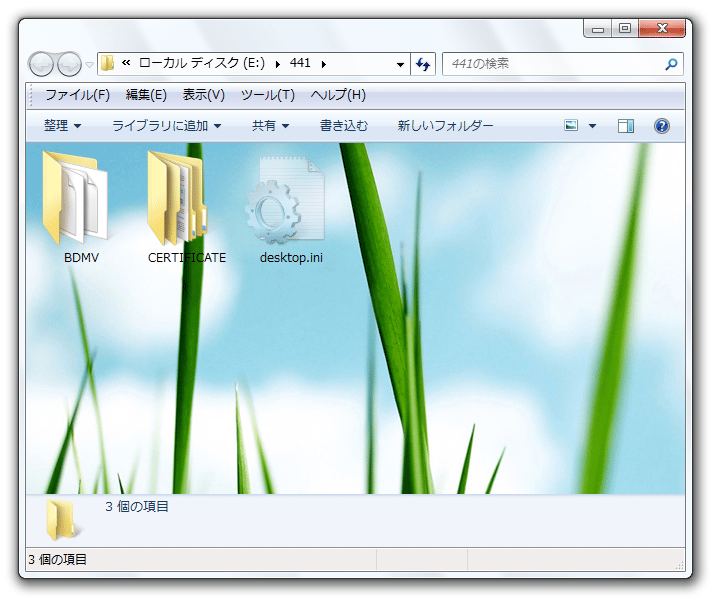Click the folder icon in address bar
The image size is (715, 601).
click(x=108, y=63)
